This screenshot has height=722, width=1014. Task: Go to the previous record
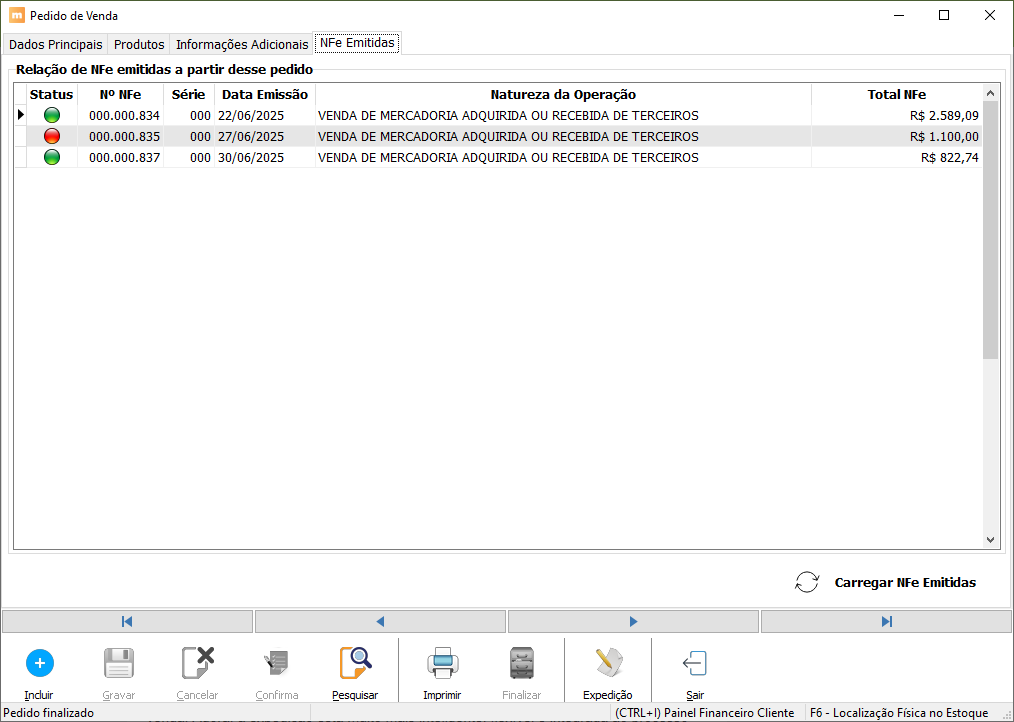tap(380, 621)
